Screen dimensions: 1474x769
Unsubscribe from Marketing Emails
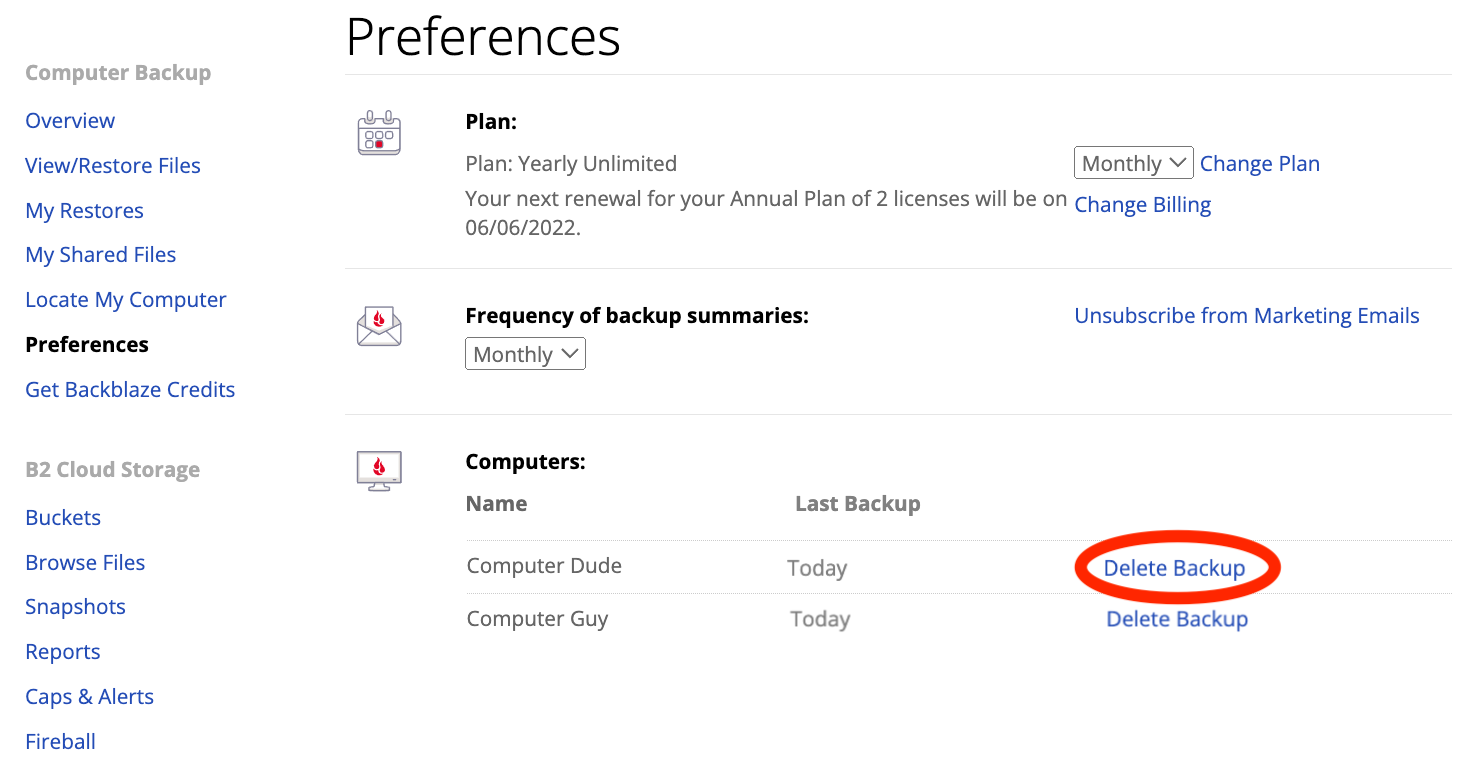tap(1247, 316)
